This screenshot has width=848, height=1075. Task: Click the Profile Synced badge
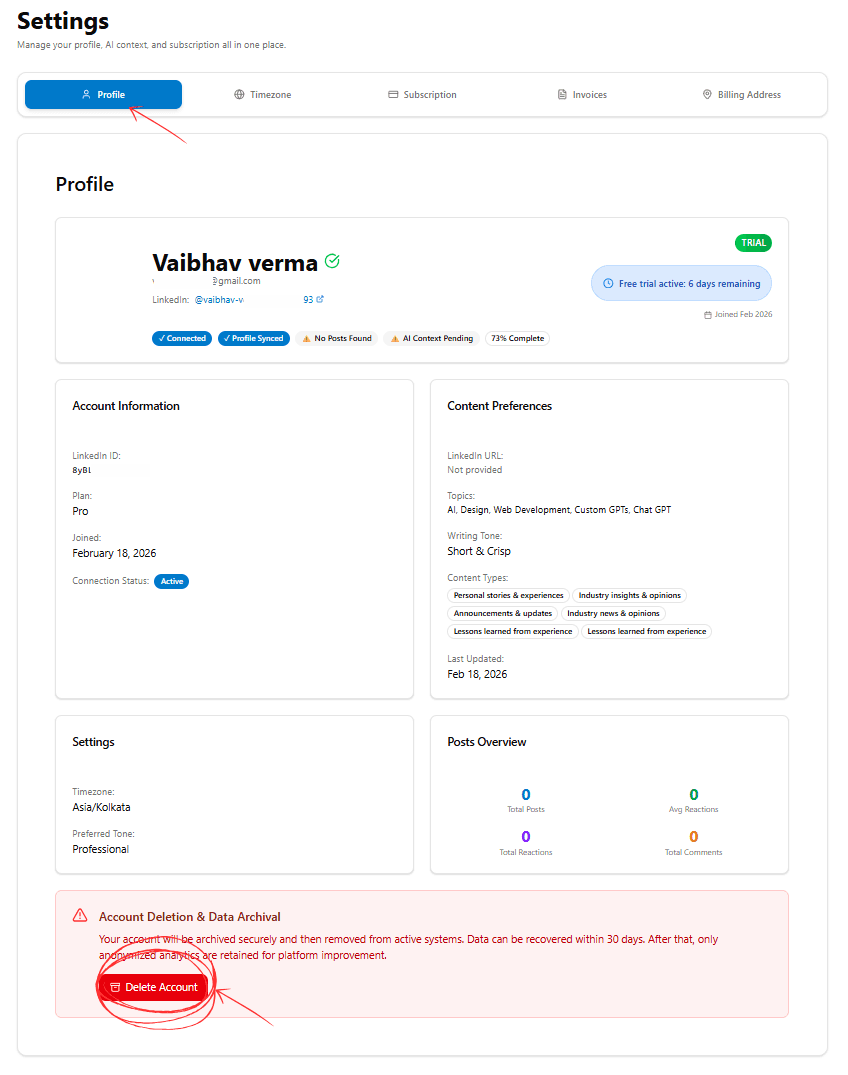(253, 339)
